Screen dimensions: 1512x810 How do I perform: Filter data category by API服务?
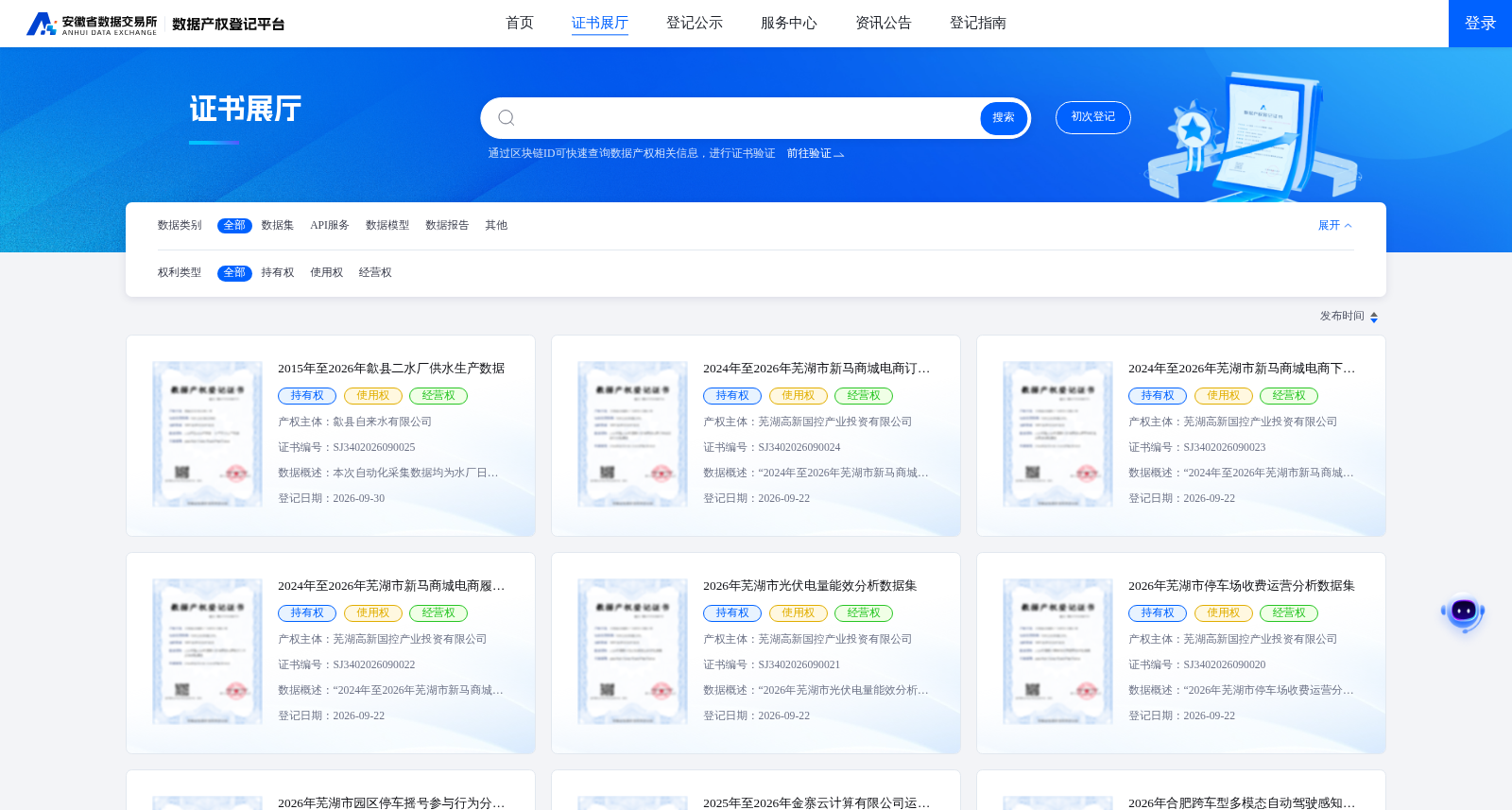point(330,225)
